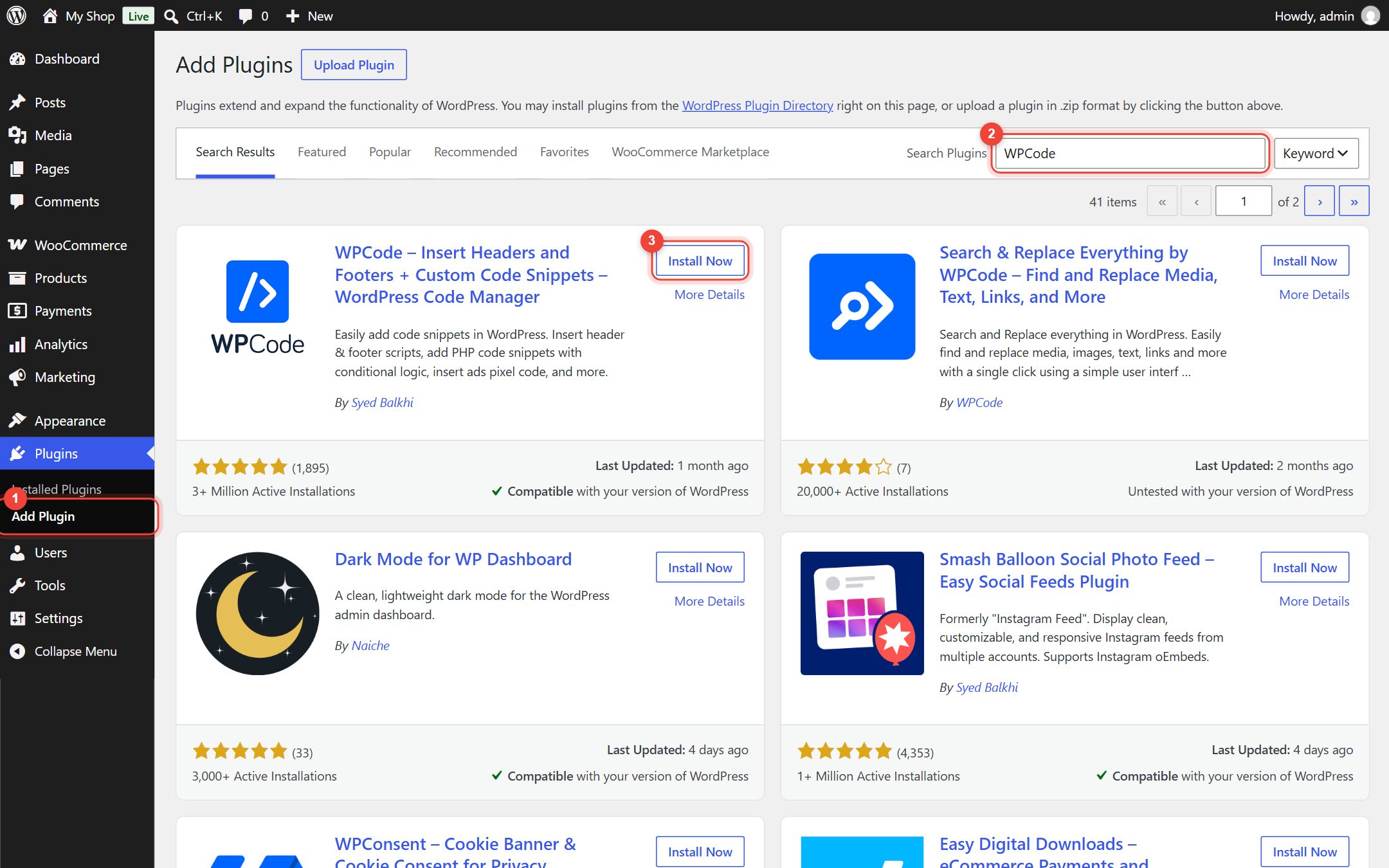Click the Media icon in sidebar
The width and height of the screenshot is (1389, 868).
[x=17, y=135]
